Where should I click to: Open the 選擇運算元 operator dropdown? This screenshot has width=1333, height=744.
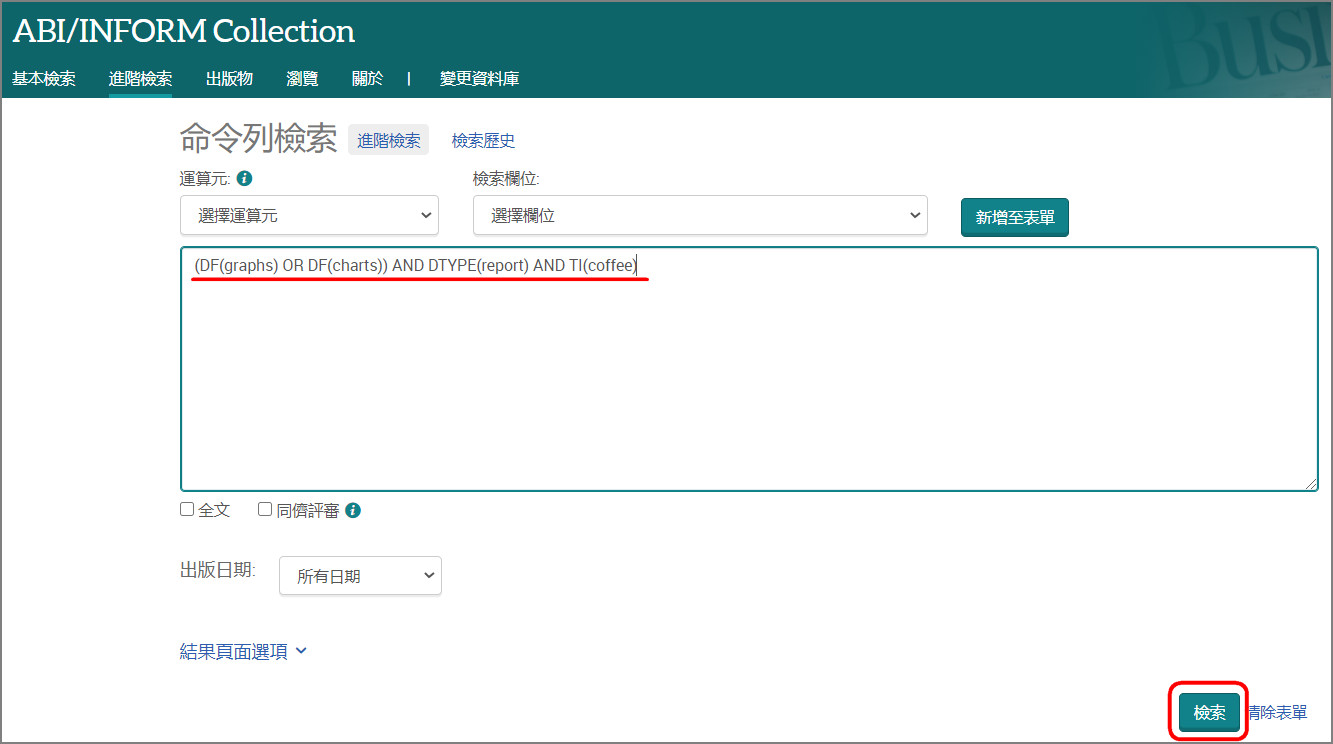point(309,215)
